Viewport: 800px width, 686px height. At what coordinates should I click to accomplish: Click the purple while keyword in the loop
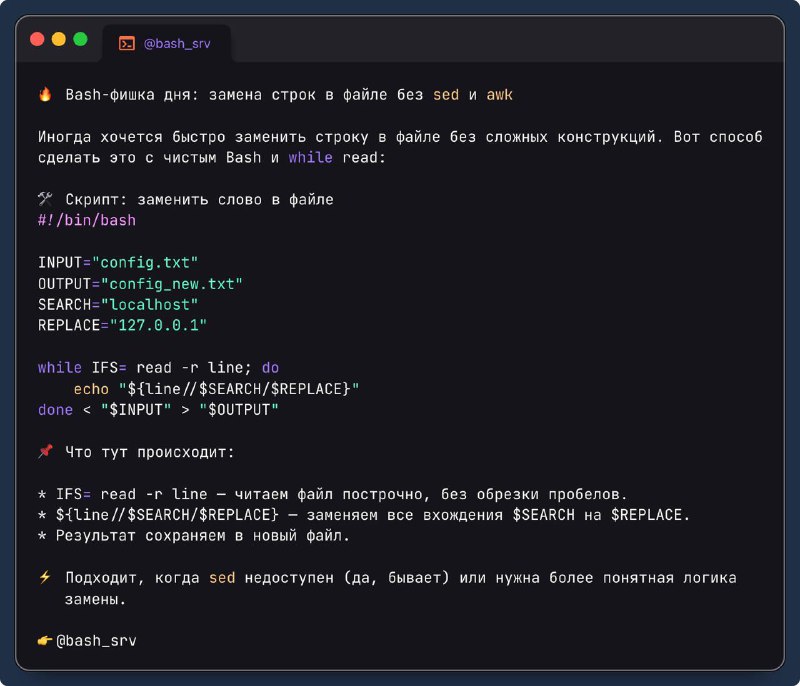click(x=60, y=368)
